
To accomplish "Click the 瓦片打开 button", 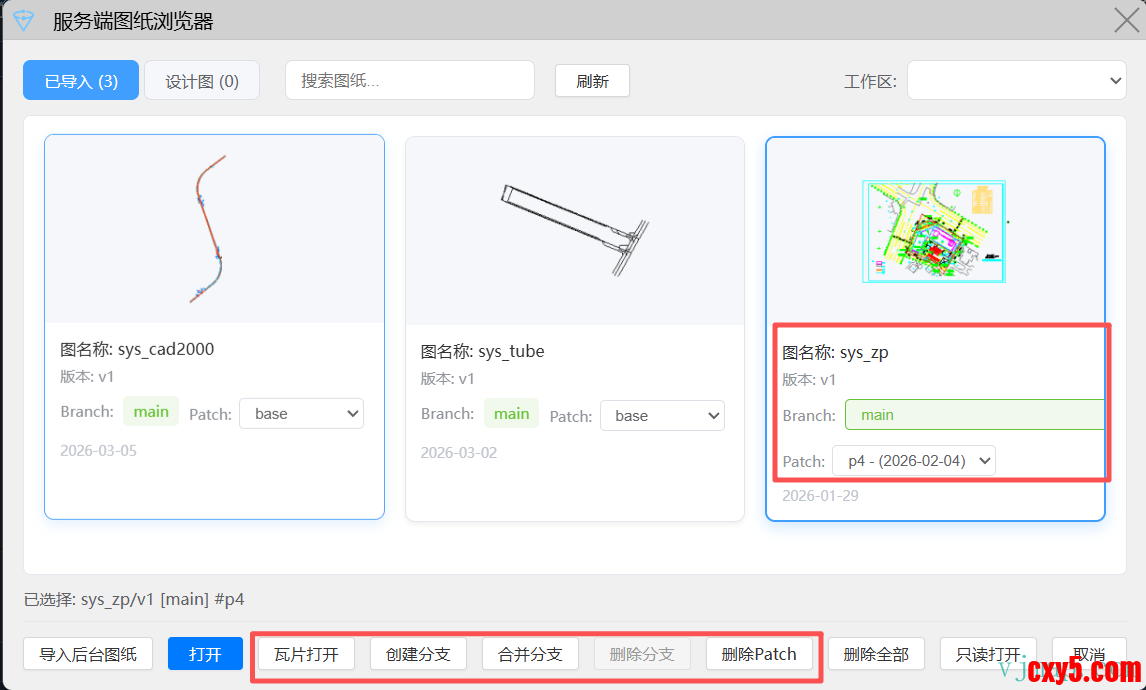I will (306, 655).
